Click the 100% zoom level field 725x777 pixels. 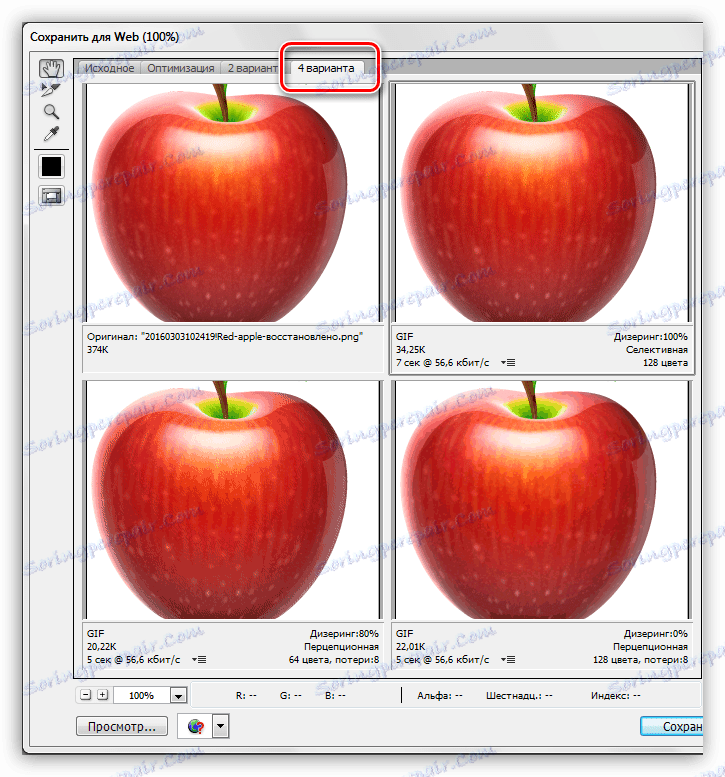coord(142,695)
